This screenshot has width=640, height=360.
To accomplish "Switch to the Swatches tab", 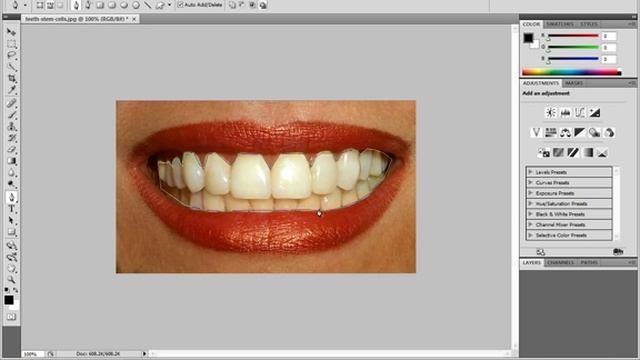I will point(560,24).
